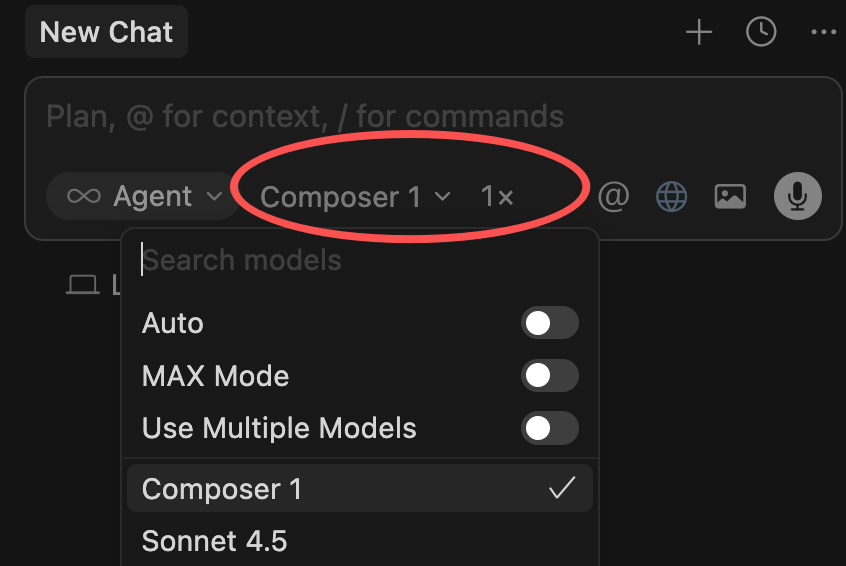Image resolution: width=846 pixels, height=566 pixels.
Task: Click the 1× usage multiplier label
Action: click(497, 197)
